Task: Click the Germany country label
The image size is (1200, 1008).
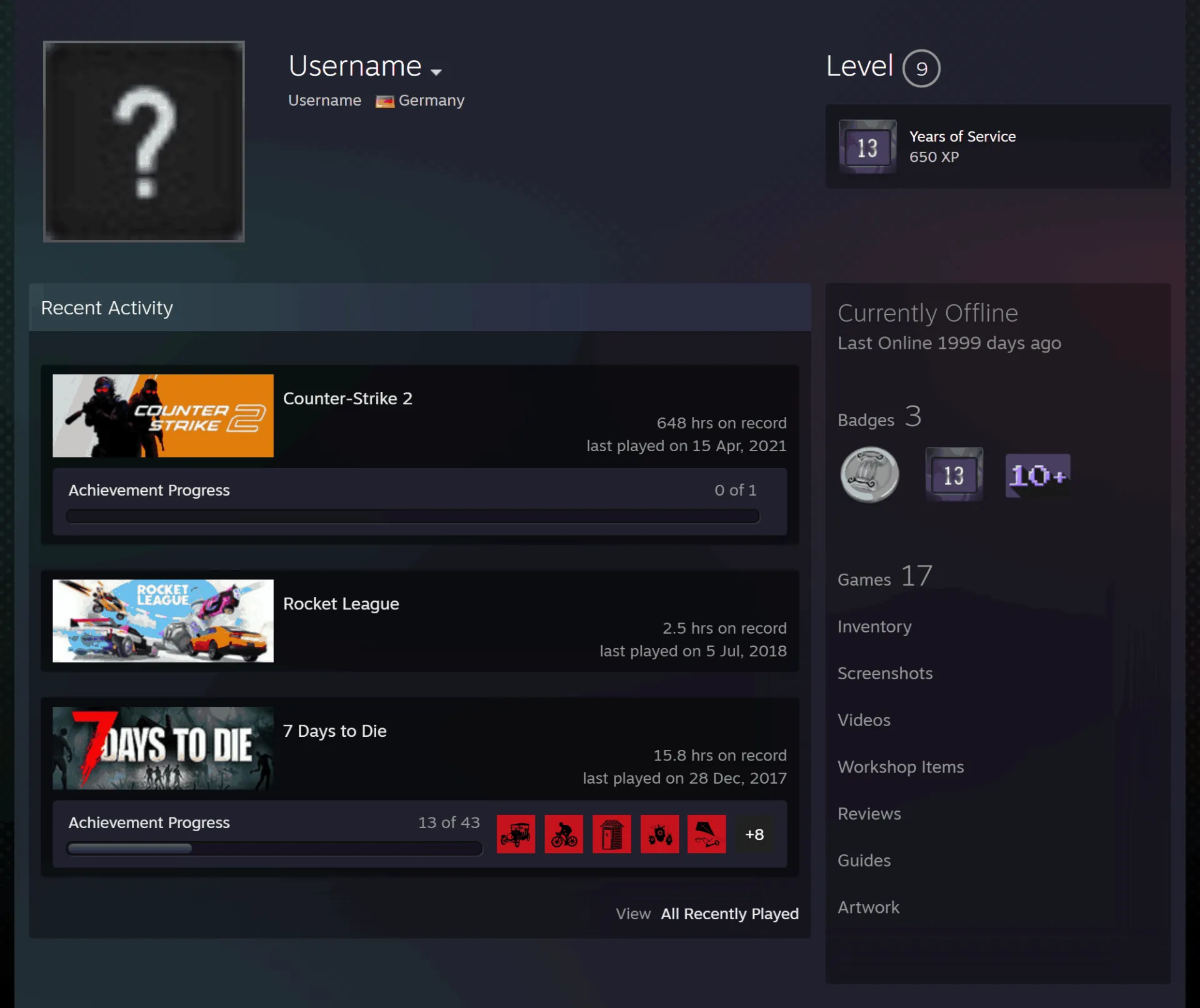Action: point(431,101)
